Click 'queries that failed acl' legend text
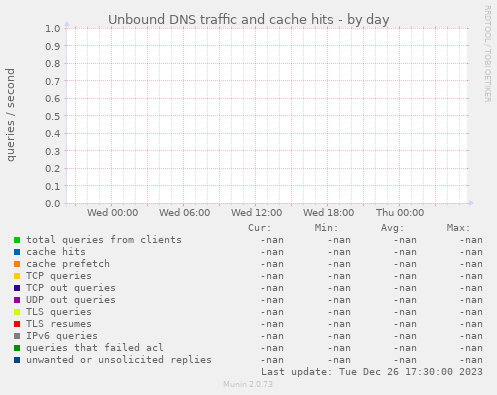 coord(95,348)
